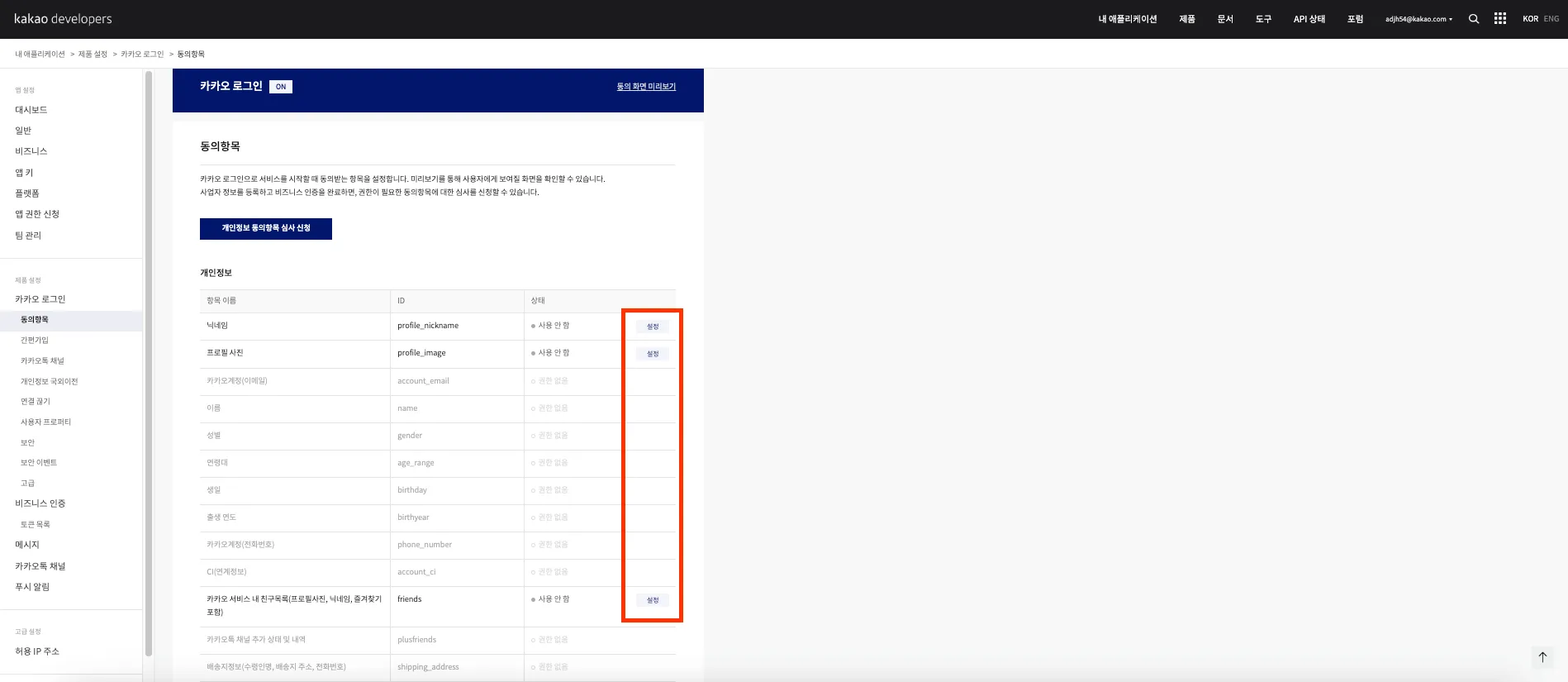1568x682 pixels.
Task: Click 설정 for the 닉네임 row
Action: click(x=653, y=327)
